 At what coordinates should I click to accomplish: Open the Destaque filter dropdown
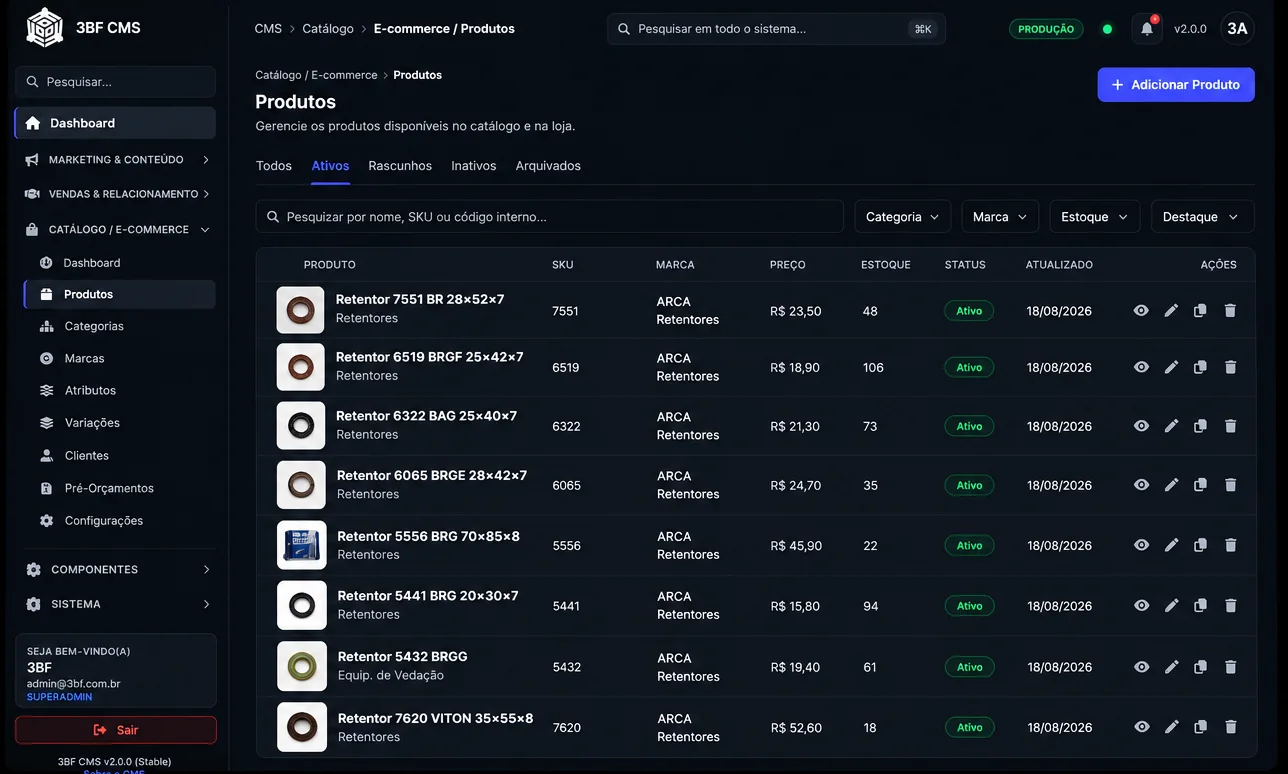point(1202,217)
